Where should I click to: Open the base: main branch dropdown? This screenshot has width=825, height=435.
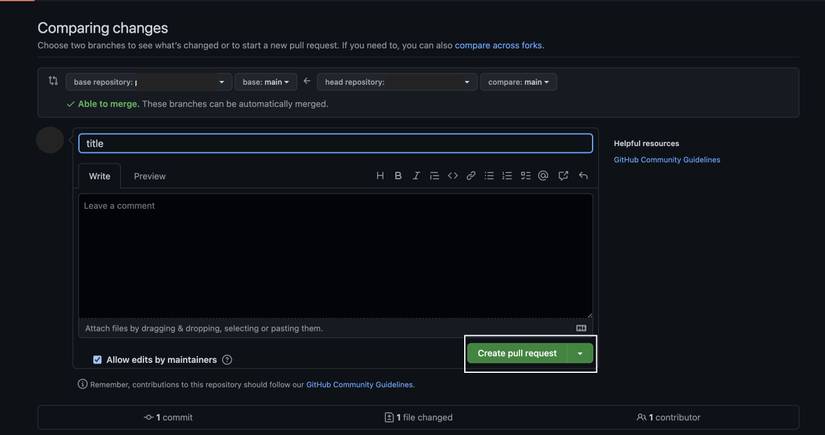pyautogui.click(x=266, y=82)
